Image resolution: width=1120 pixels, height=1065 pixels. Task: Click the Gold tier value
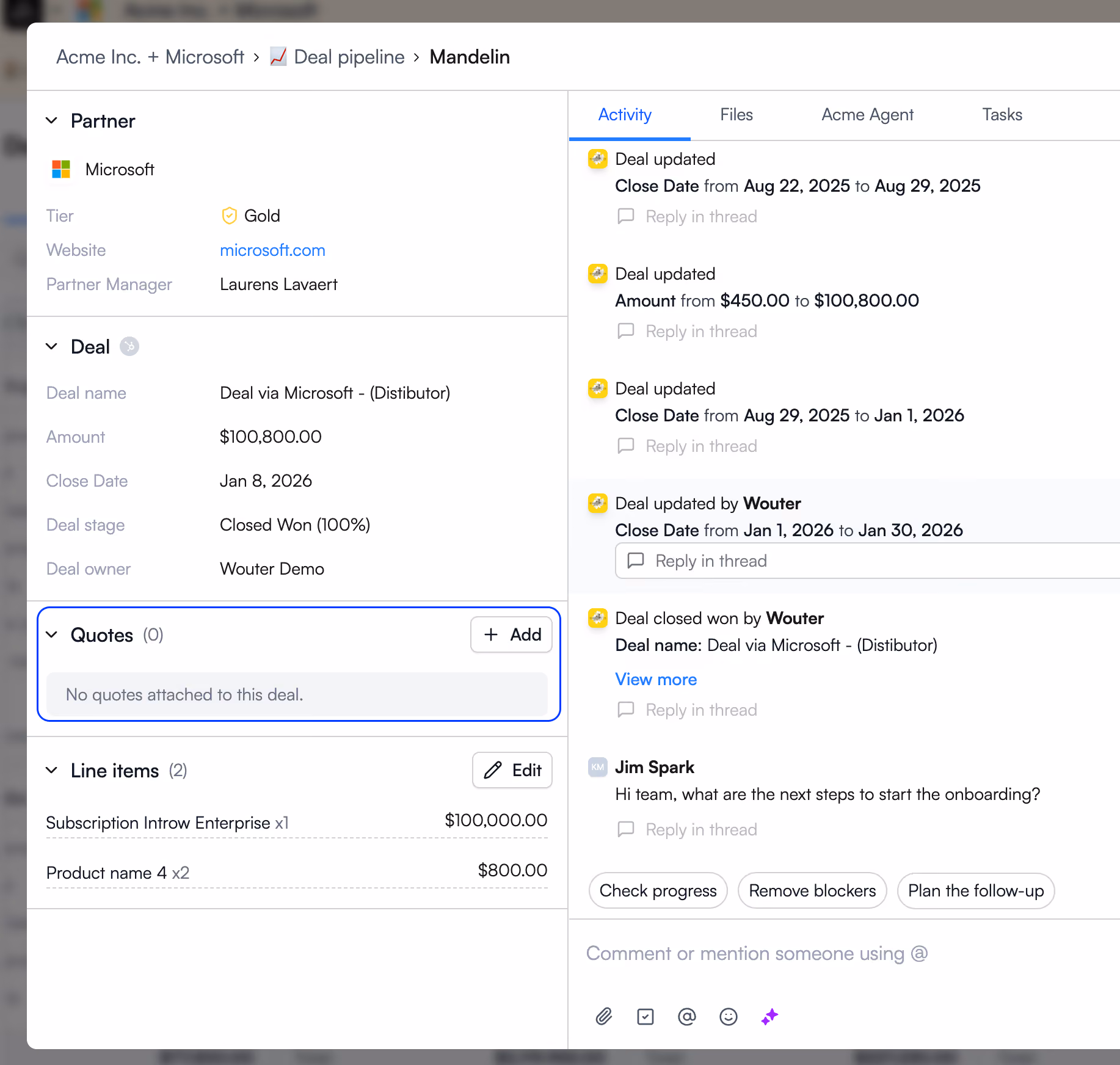point(262,216)
